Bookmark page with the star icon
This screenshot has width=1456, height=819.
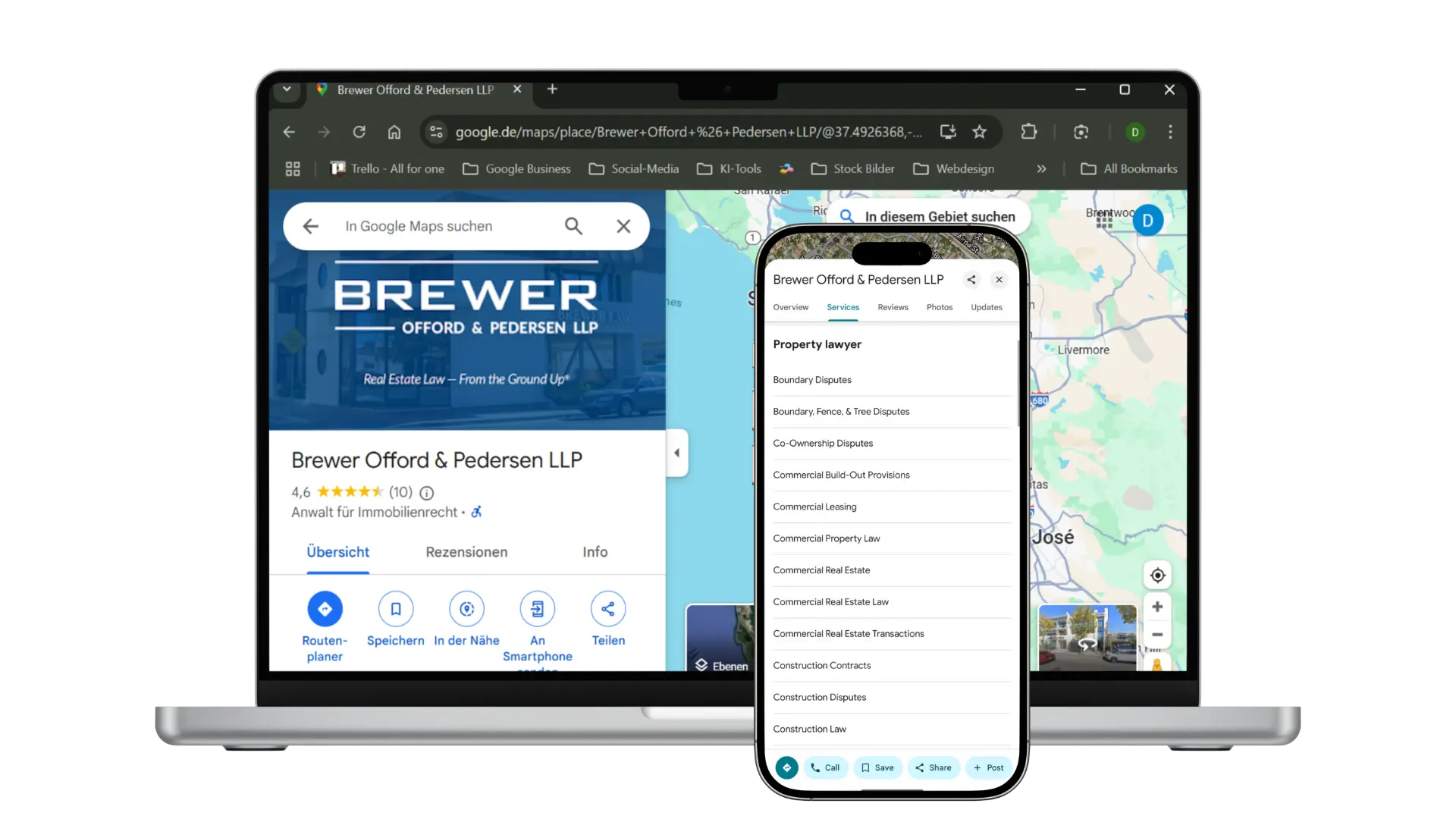[x=980, y=132]
